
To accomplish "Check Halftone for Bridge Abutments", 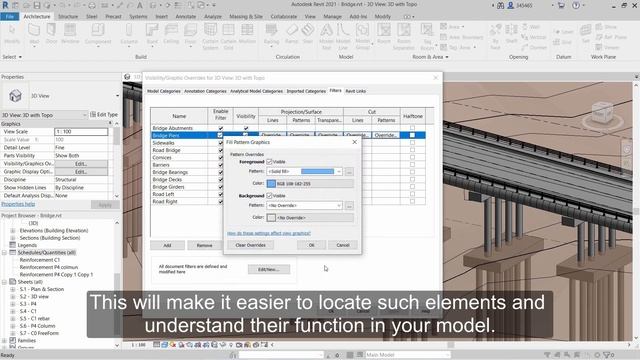I will click(412, 128).
